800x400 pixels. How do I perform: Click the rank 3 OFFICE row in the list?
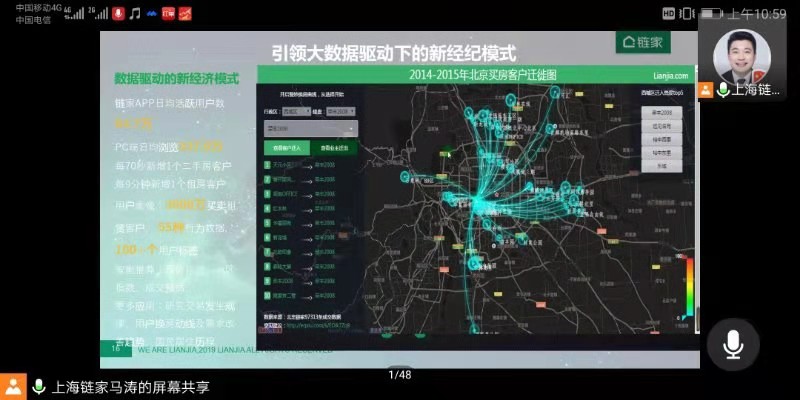pos(300,194)
